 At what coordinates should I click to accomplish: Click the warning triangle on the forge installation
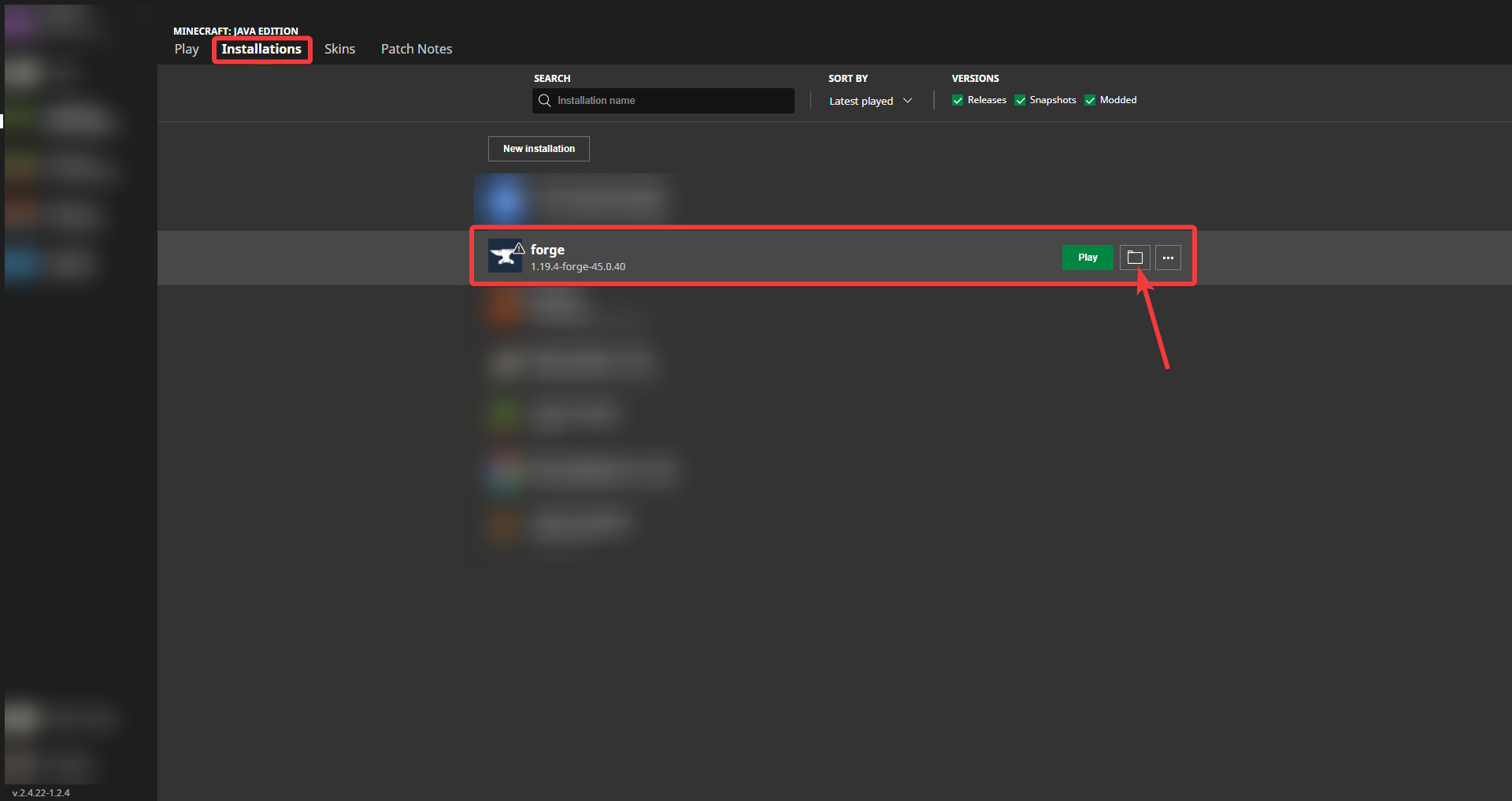[x=520, y=246]
